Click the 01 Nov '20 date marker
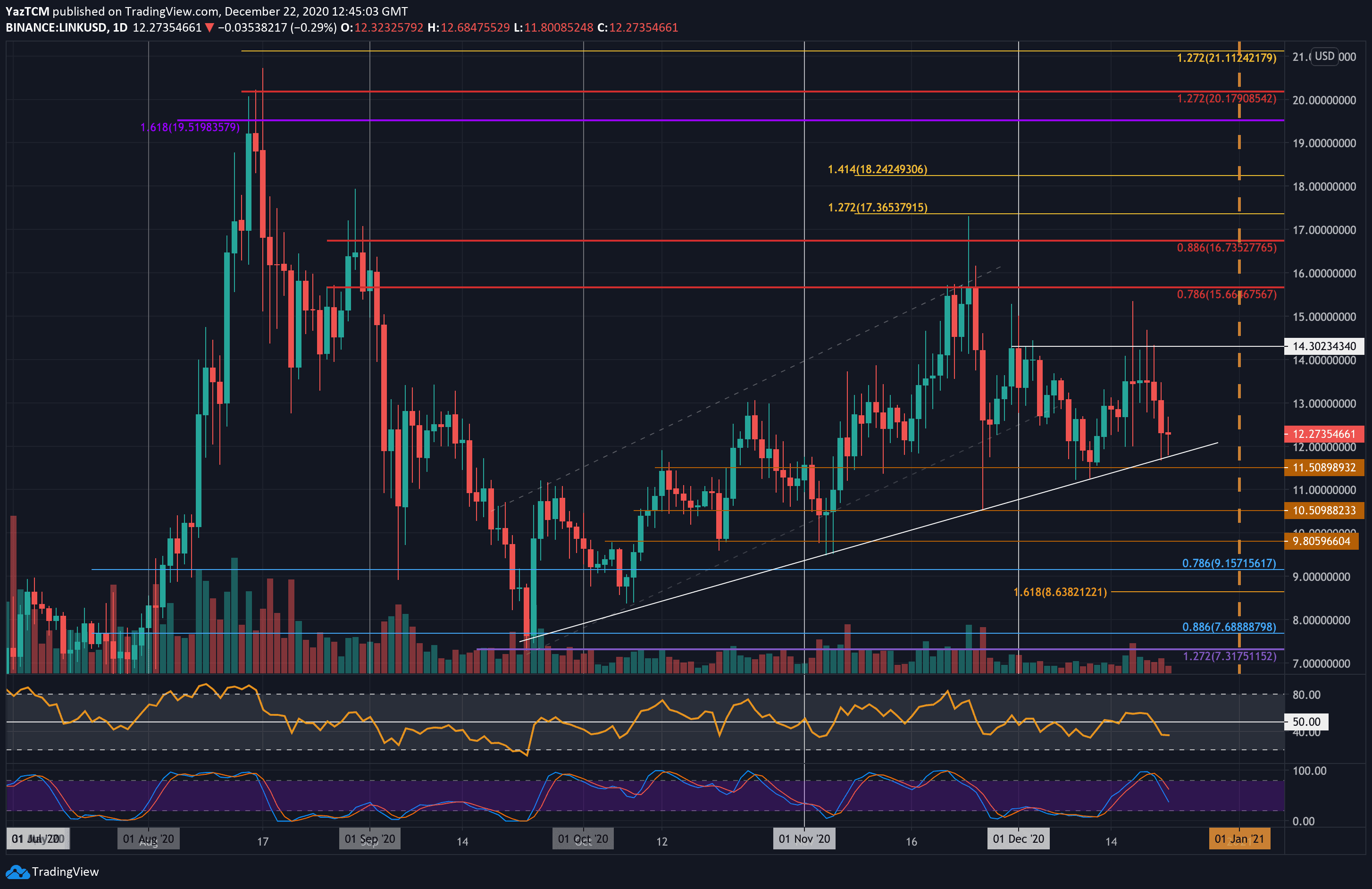Image resolution: width=1372 pixels, height=889 pixels. (x=804, y=839)
